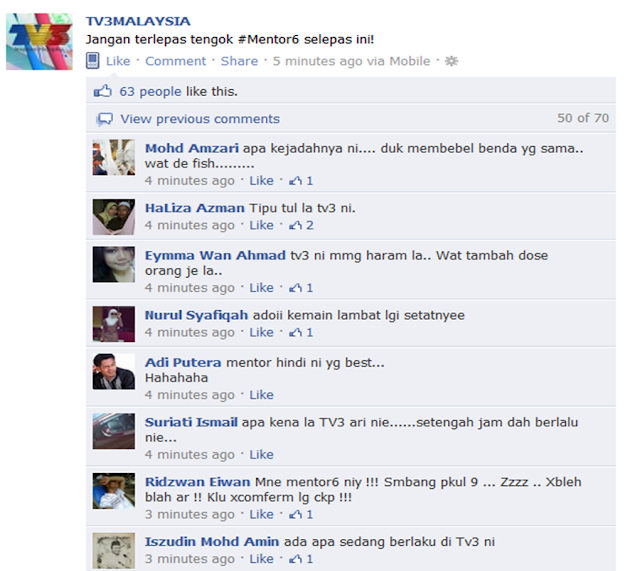Click the mobile phone icon under the post

[93, 61]
